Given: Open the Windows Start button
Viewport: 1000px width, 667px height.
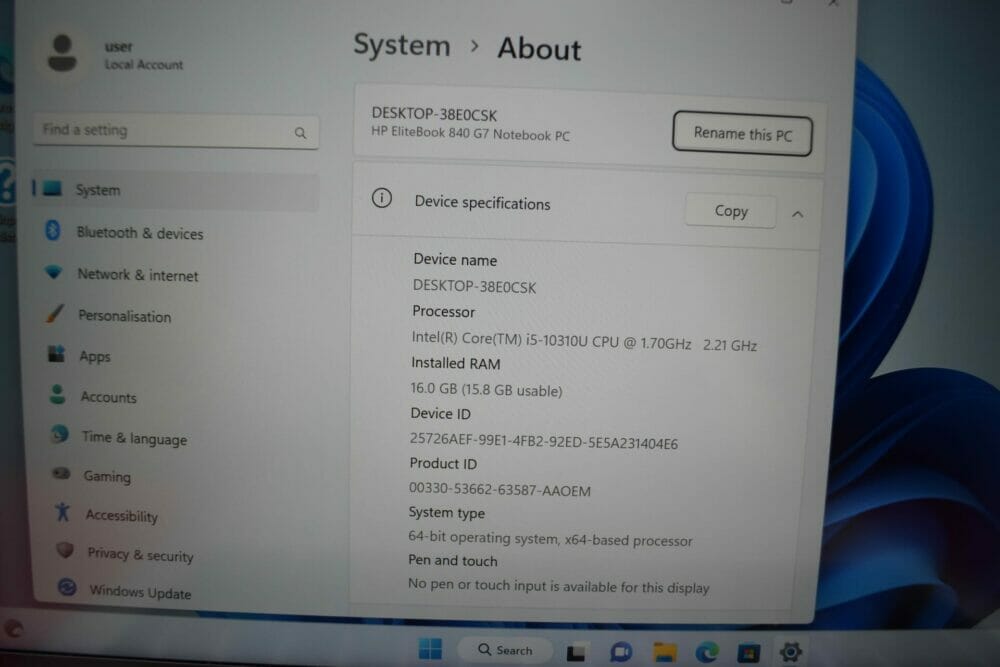Looking at the screenshot, I should pyautogui.click(x=430, y=649).
